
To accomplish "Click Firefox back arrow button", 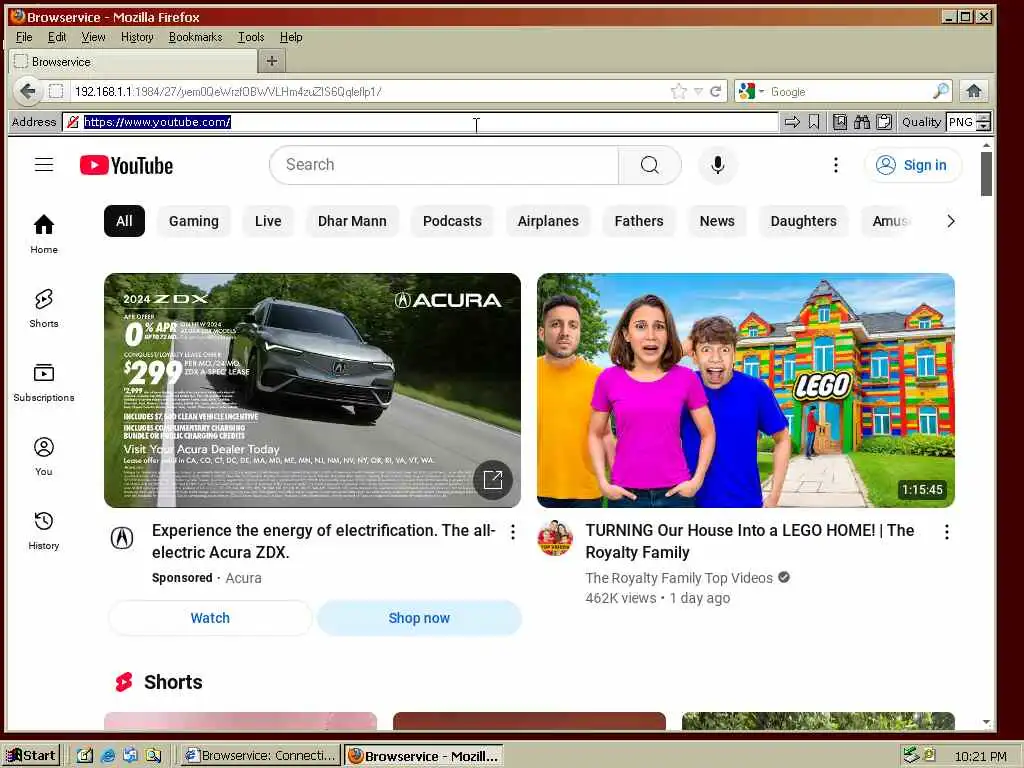I will [x=27, y=91].
